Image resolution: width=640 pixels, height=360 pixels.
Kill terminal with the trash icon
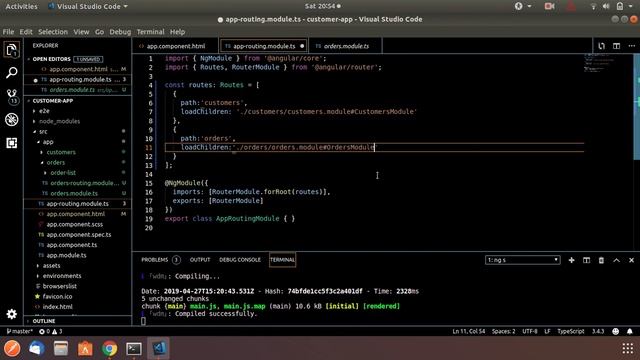pos(601,260)
